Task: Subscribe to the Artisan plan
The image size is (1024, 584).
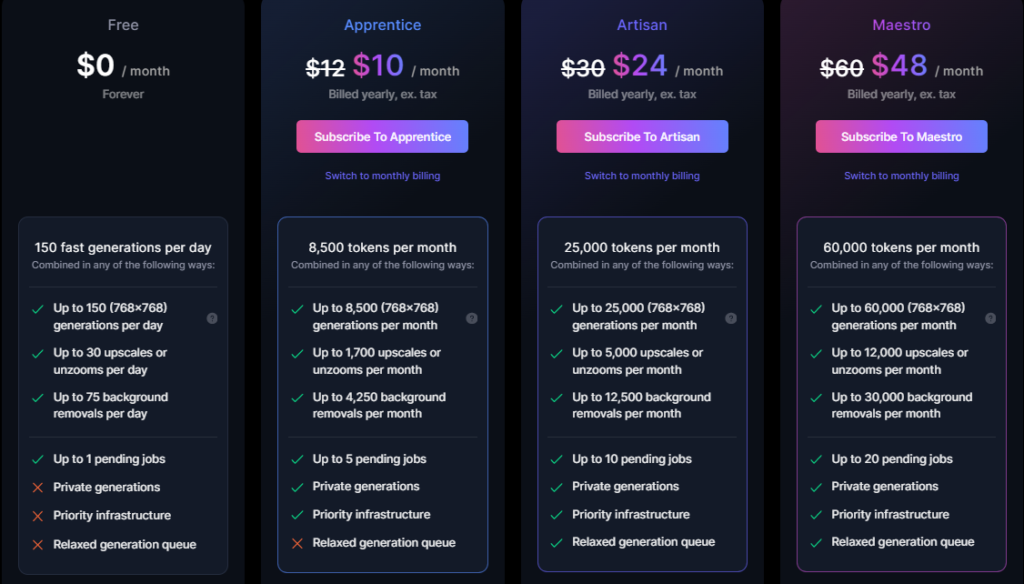Action: (642, 137)
